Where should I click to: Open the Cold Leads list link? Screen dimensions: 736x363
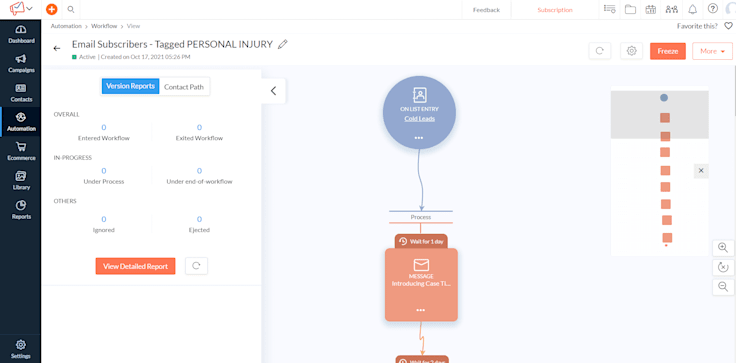[x=419, y=119]
